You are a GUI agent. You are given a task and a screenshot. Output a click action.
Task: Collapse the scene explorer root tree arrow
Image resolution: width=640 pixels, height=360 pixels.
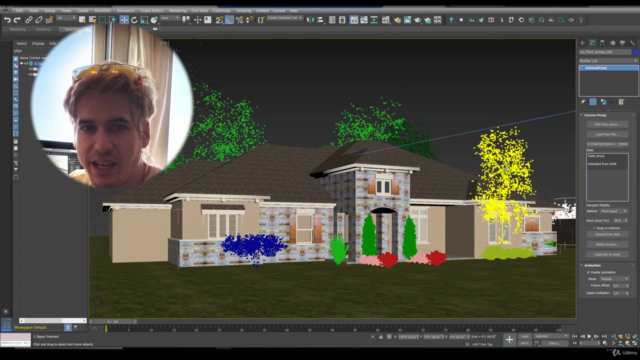click(22, 64)
